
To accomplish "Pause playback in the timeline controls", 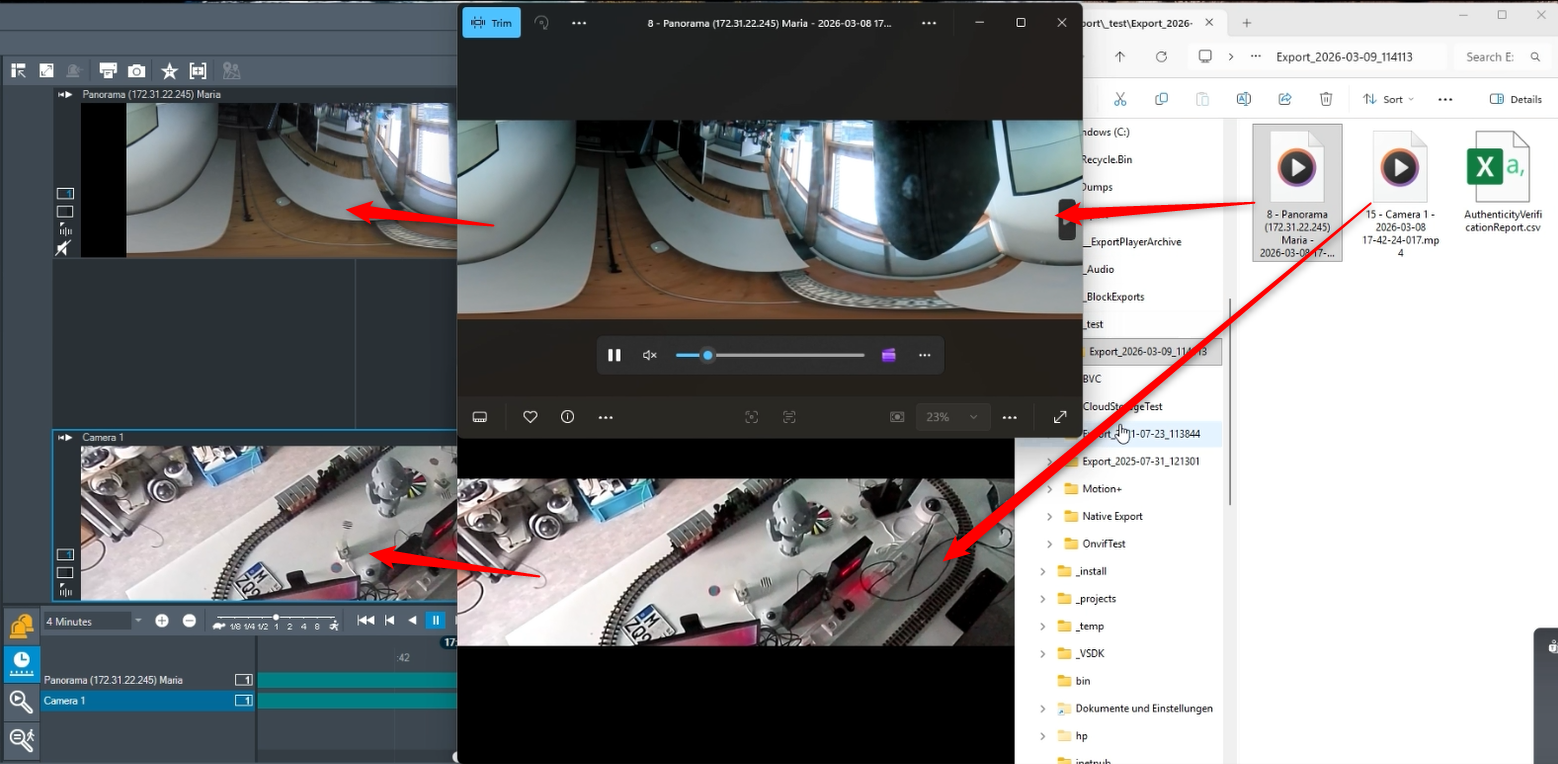I will click(x=435, y=621).
